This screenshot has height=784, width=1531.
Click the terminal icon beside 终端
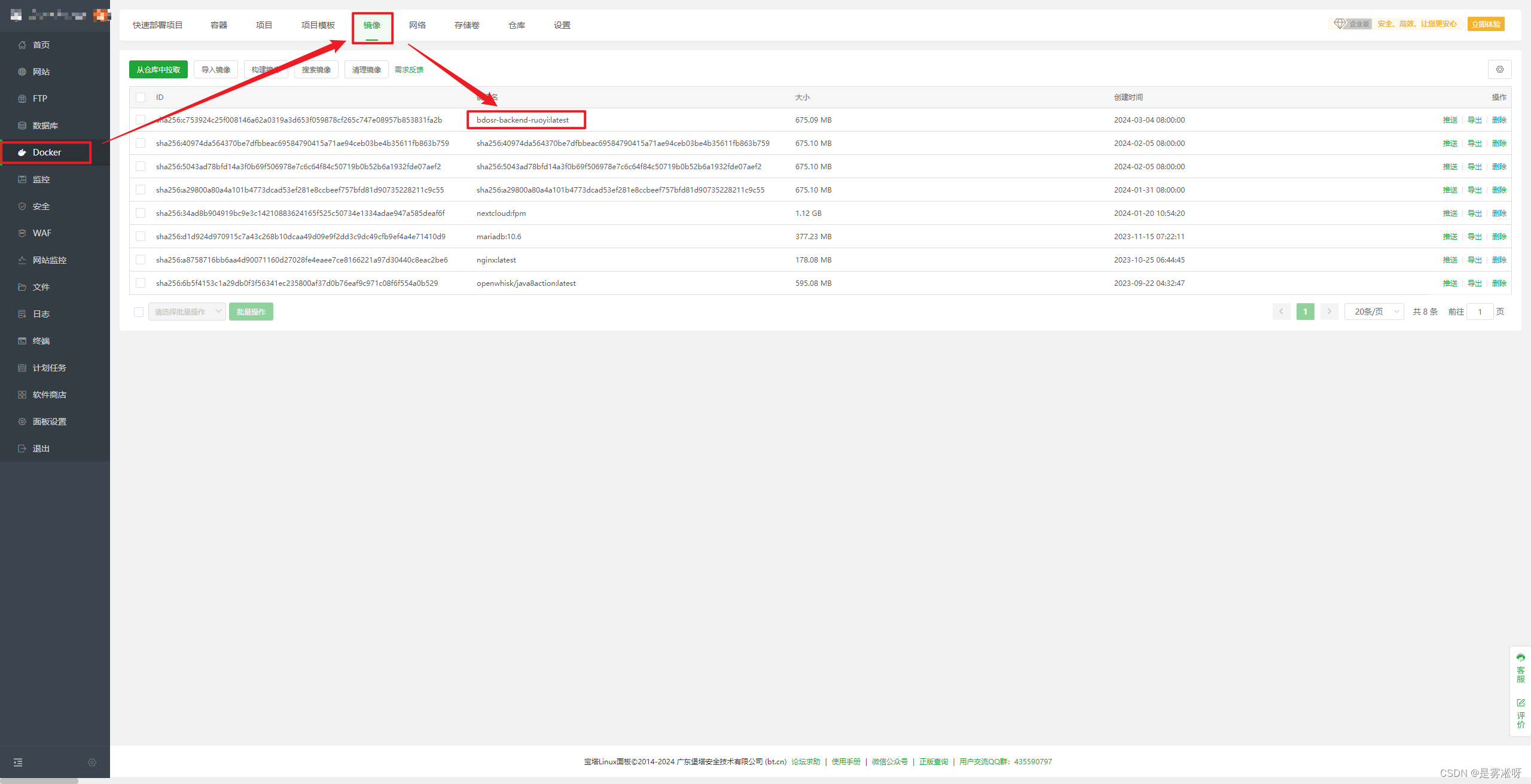[22, 341]
